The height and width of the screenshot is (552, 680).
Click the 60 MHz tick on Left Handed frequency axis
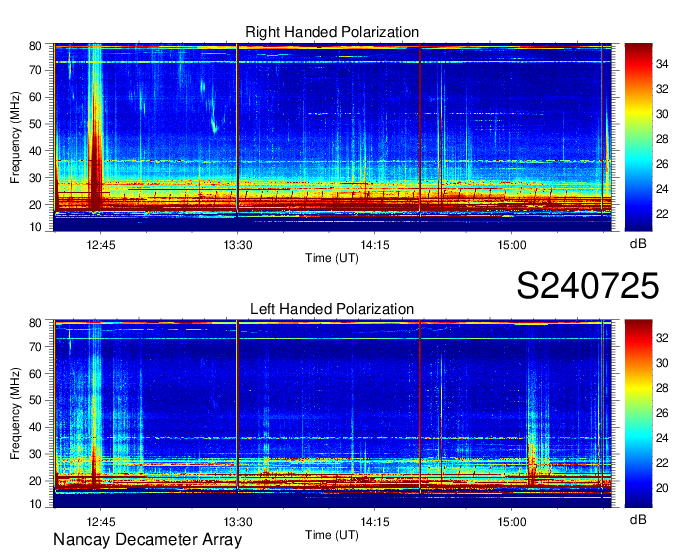pyautogui.click(x=35, y=374)
